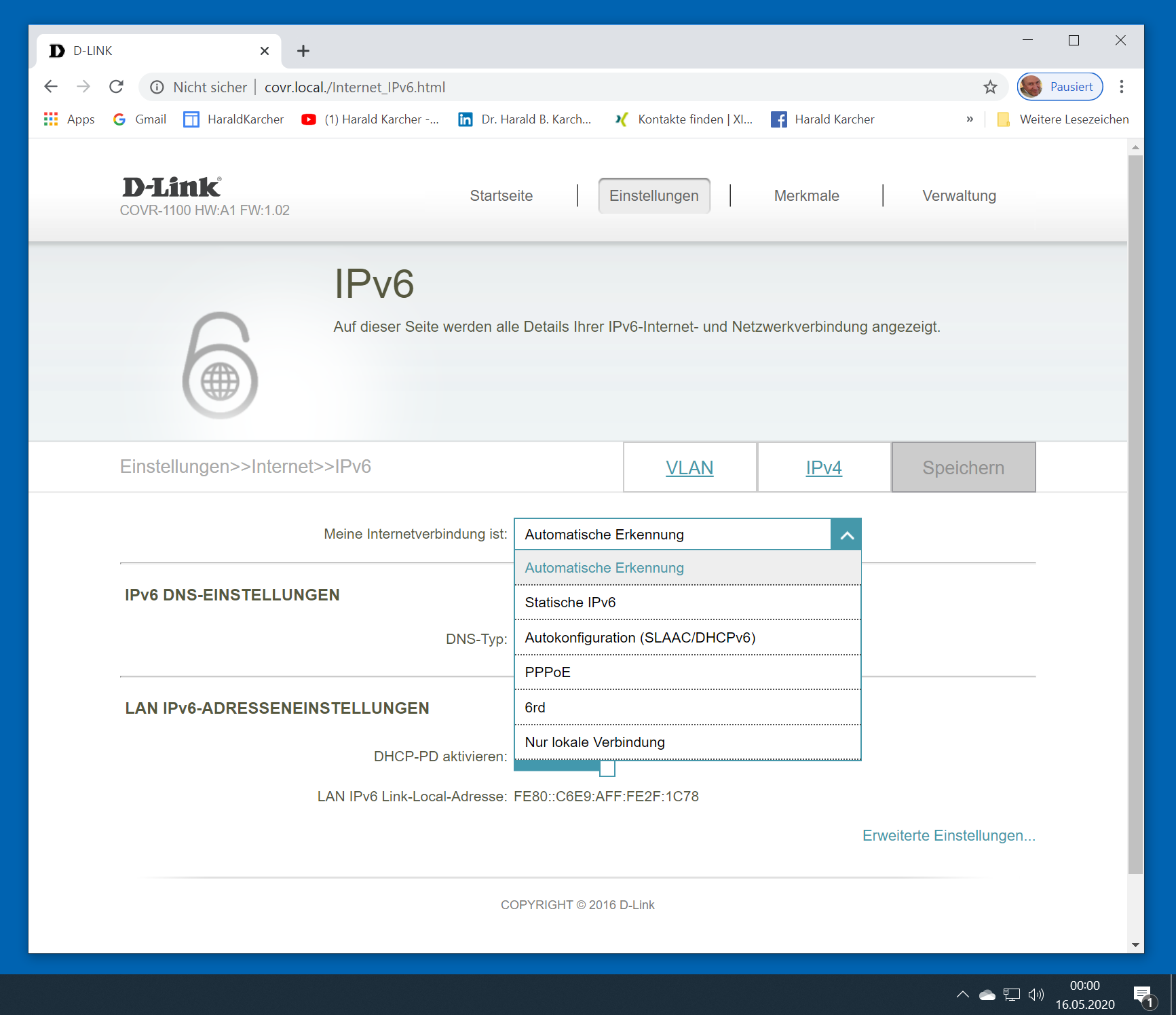
Task: Open the HaraldKarcher bookmark
Action: [x=234, y=119]
